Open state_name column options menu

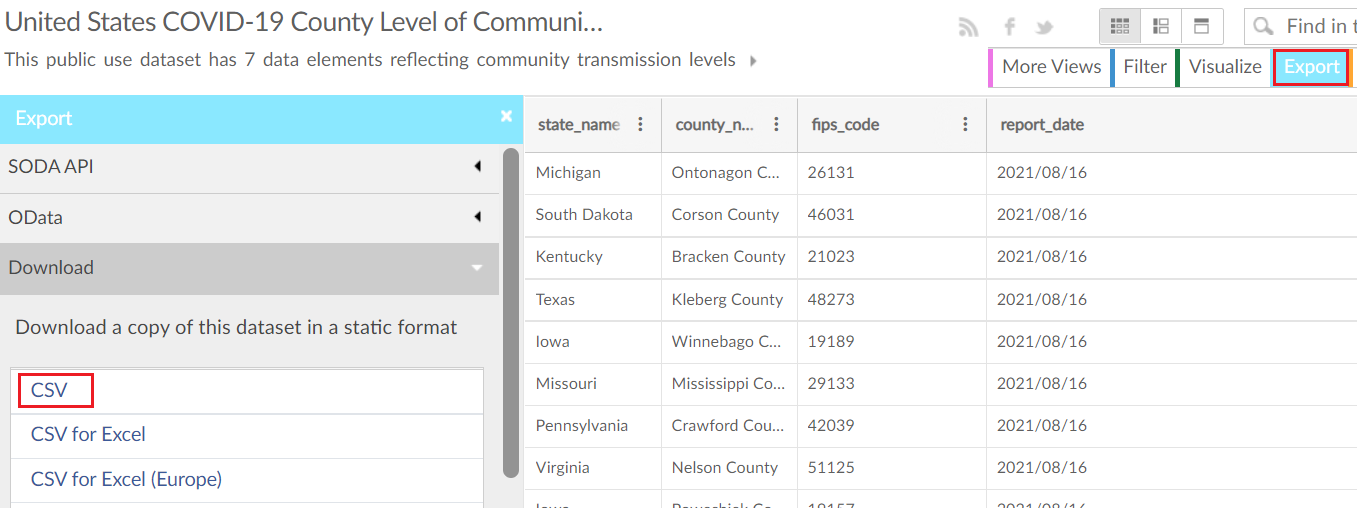(x=641, y=125)
